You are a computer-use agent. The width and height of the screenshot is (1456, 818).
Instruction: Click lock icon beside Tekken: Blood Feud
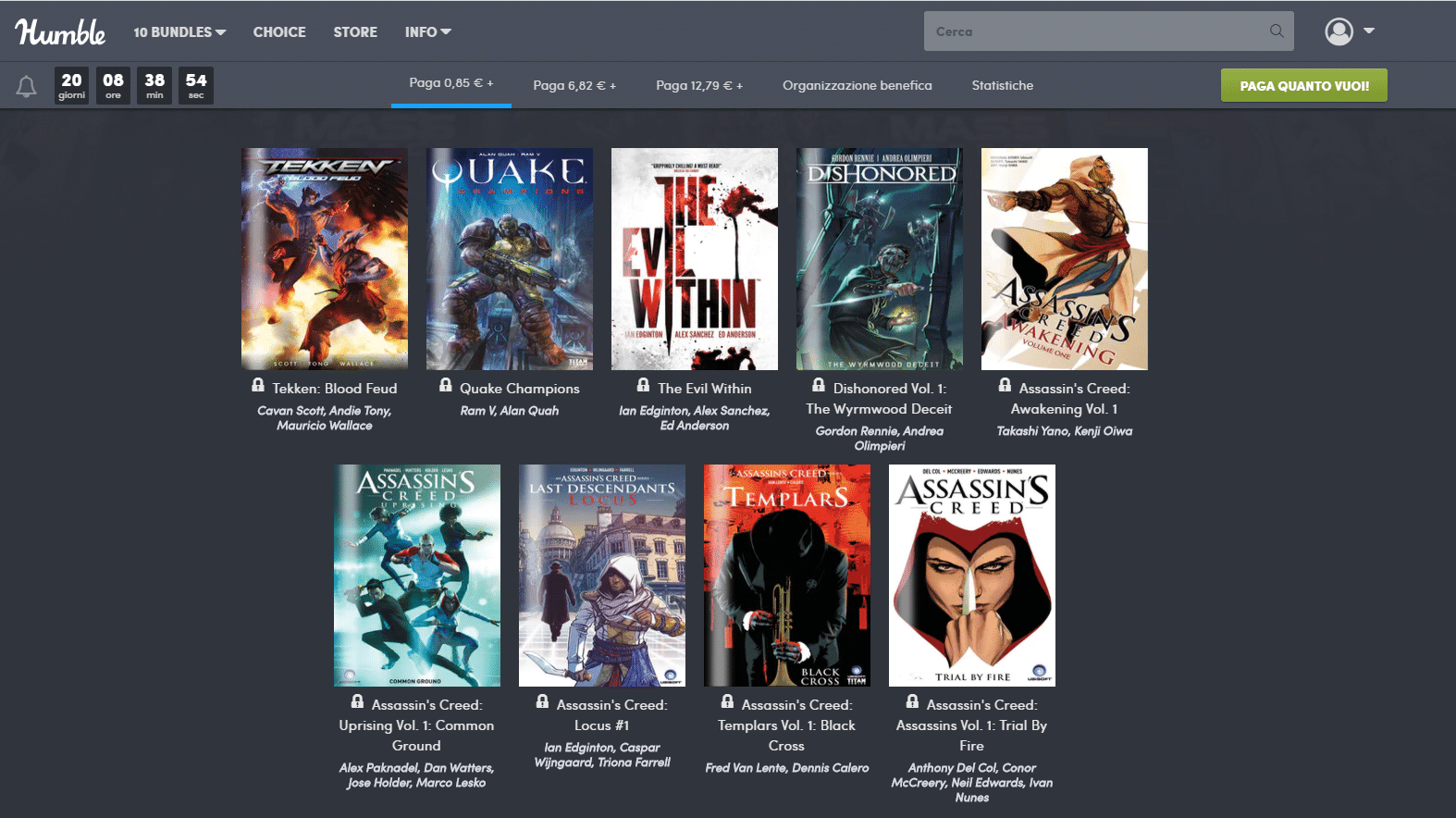(258, 385)
